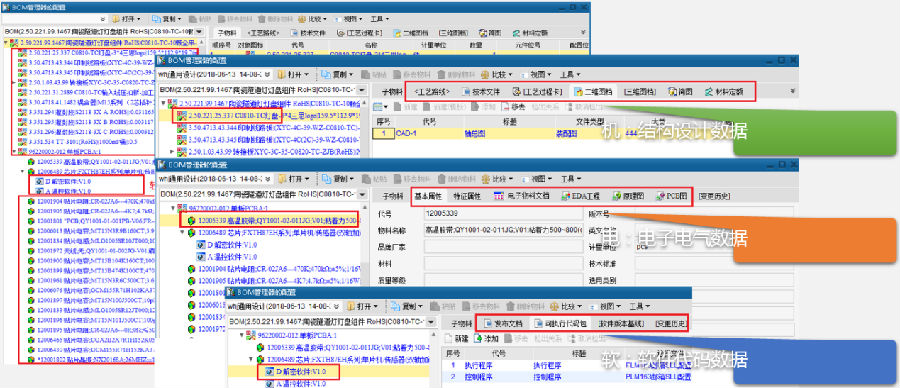Select the 可执行代码包 tab
Image resolution: width=900 pixels, height=388 pixels.
point(559,323)
